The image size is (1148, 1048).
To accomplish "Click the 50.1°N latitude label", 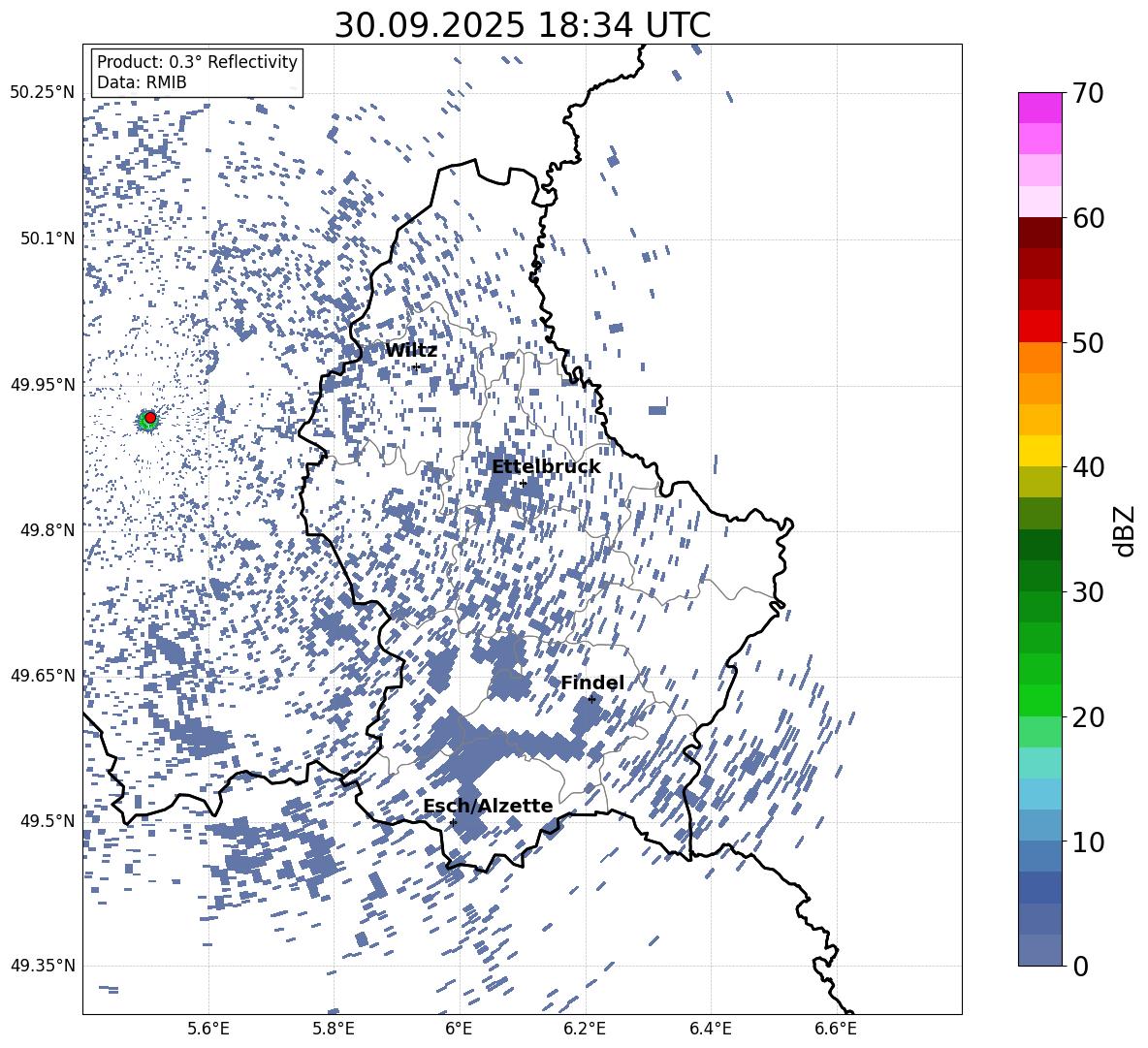I will tap(47, 238).
